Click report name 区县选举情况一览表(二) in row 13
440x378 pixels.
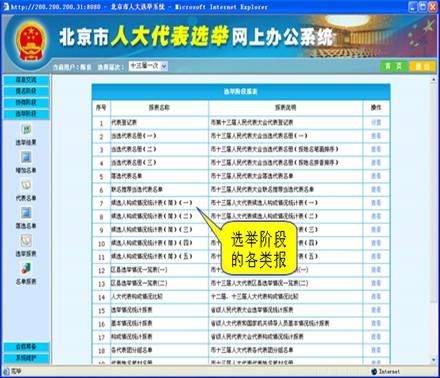tap(139, 283)
